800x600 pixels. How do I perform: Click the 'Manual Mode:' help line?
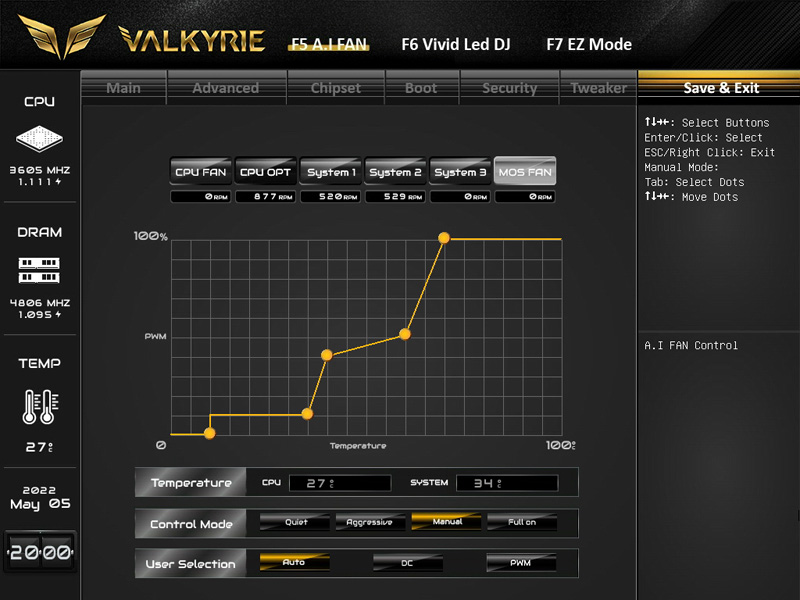tap(681, 167)
